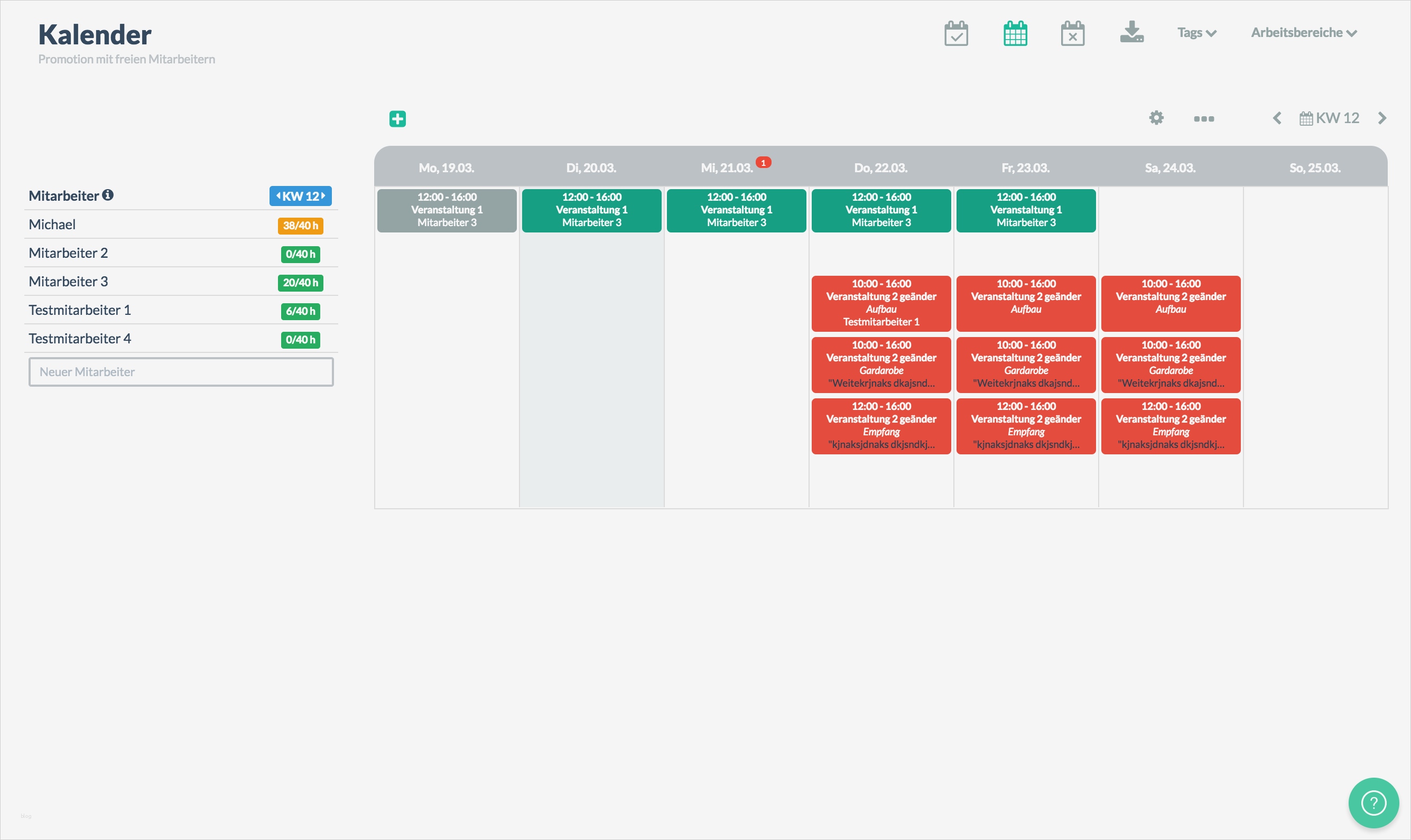The image size is (1411, 840).
Task: Open calendar settings gear icon
Action: tap(1156, 118)
